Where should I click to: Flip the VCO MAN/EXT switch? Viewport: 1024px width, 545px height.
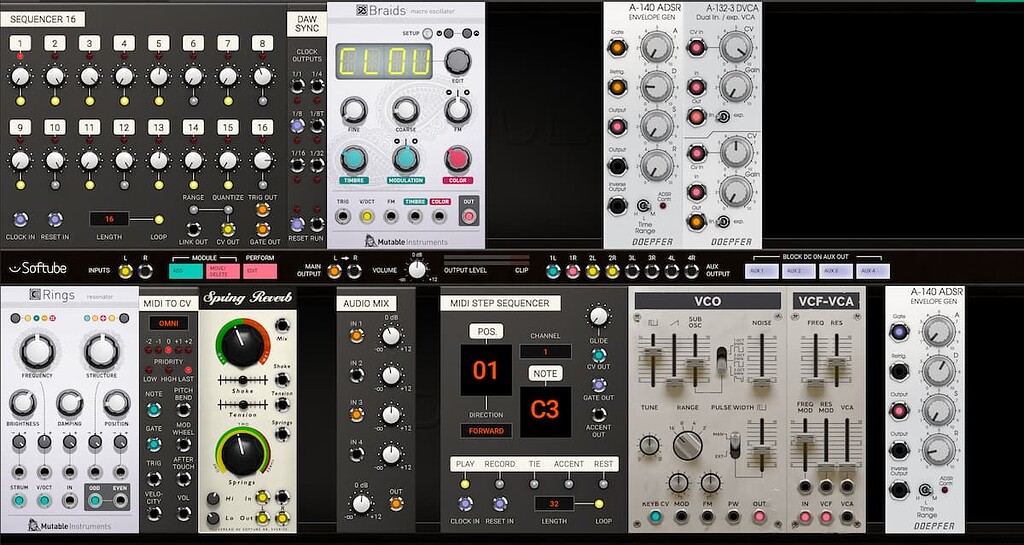coord(735,445)
